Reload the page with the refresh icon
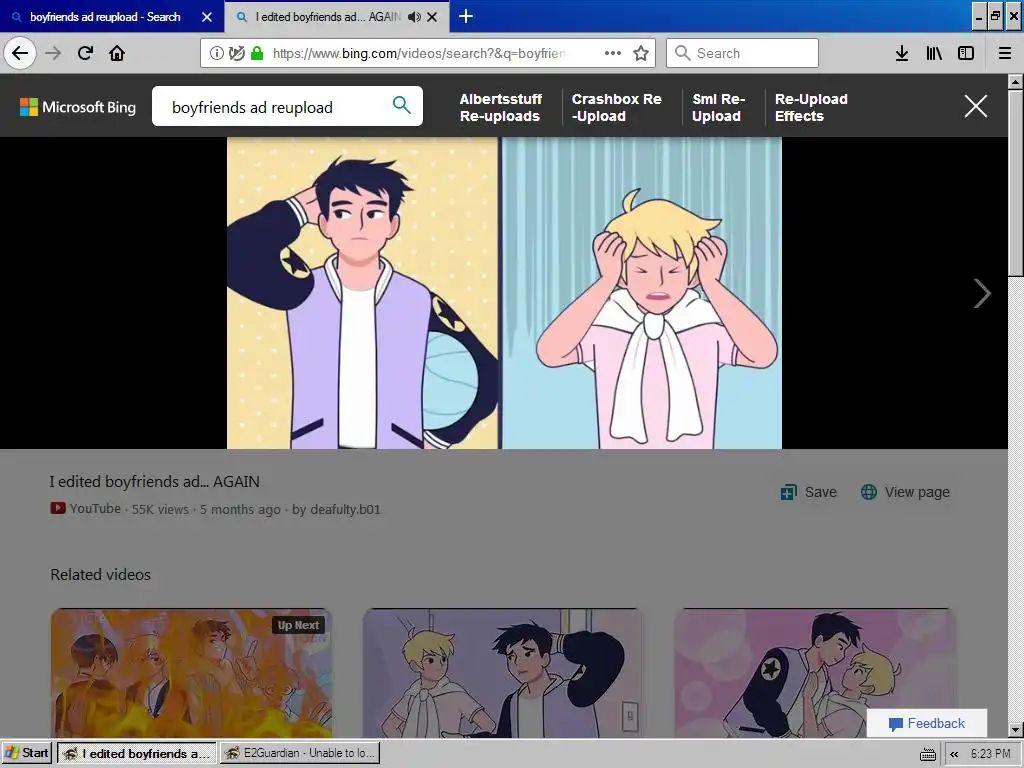This screenshot has width=1024, height=768. pyautogui.click(x=85, y=53)
